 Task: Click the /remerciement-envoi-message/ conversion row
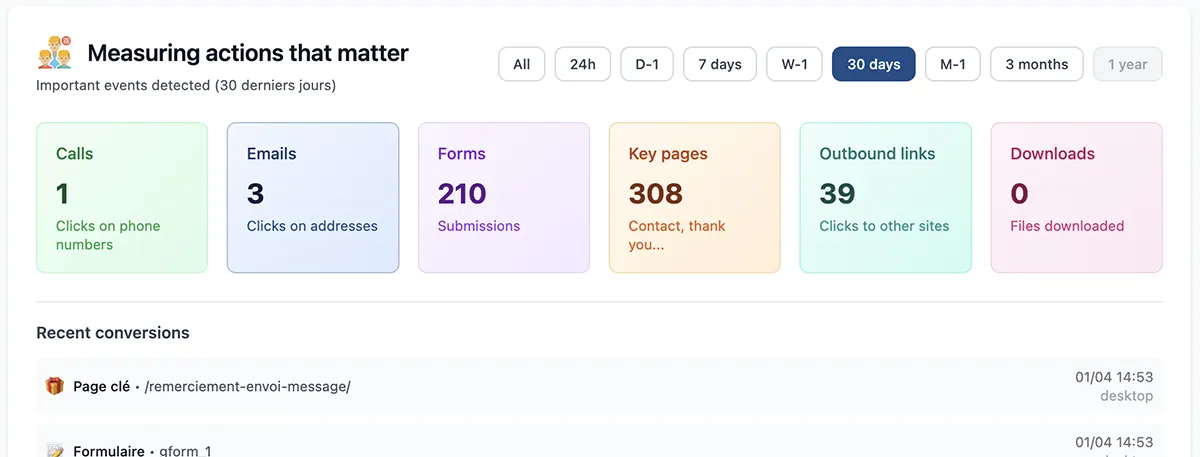click(x=599, y=386)
